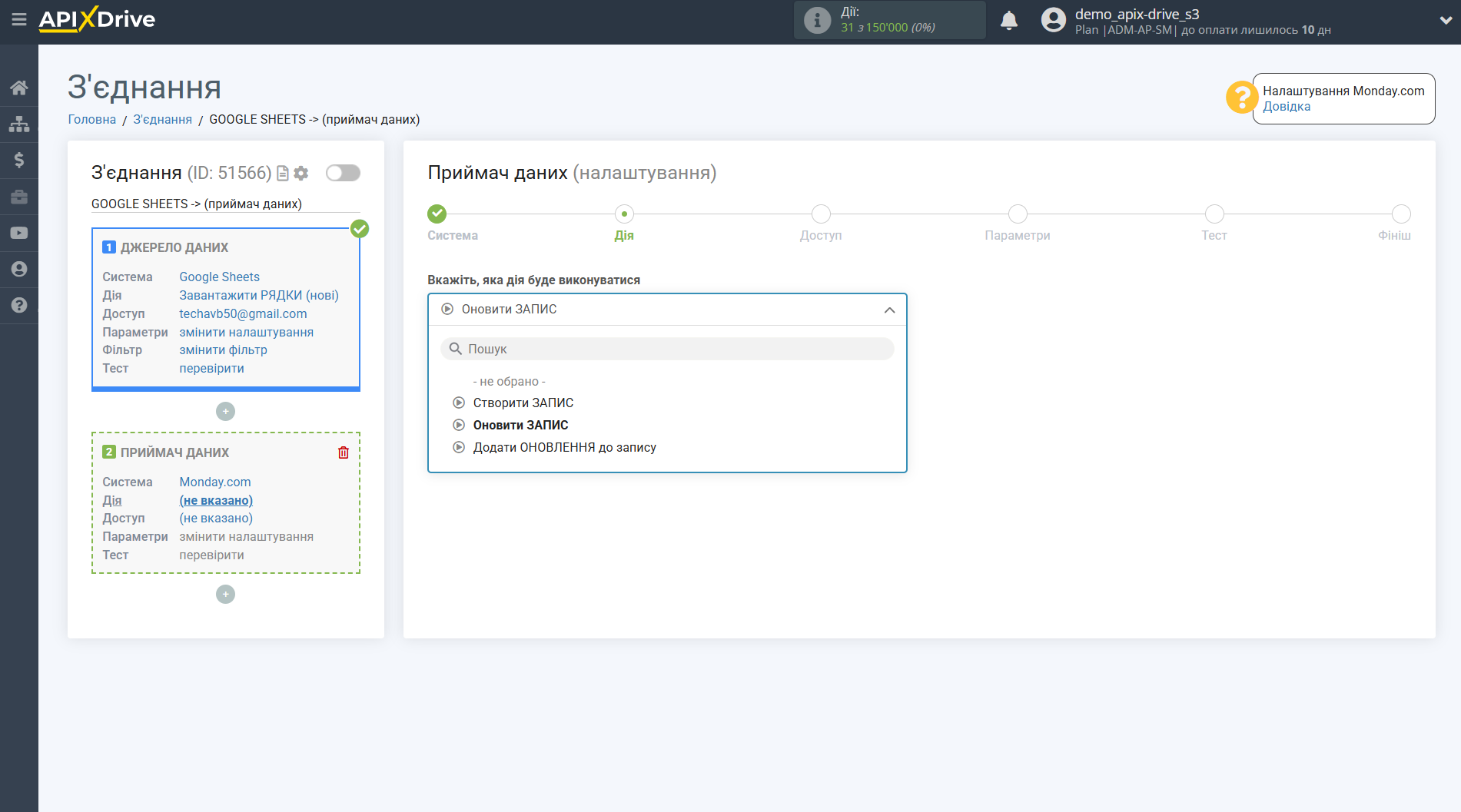Open the Google Sheets system link
1461x812 pixels.
[219, 277]
